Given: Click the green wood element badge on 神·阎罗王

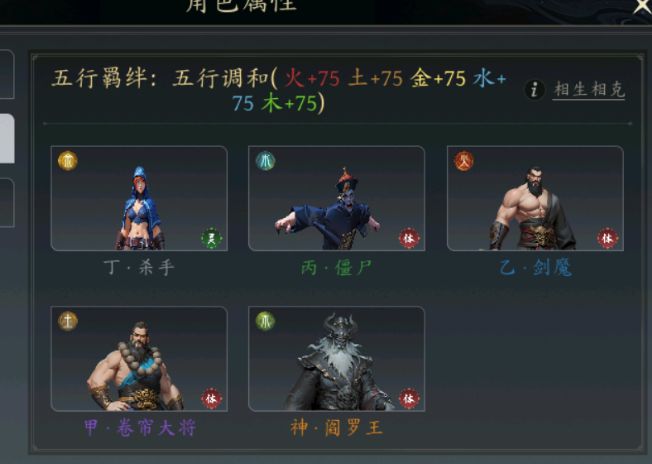Looking at the screenshot, I should [265, 321].
